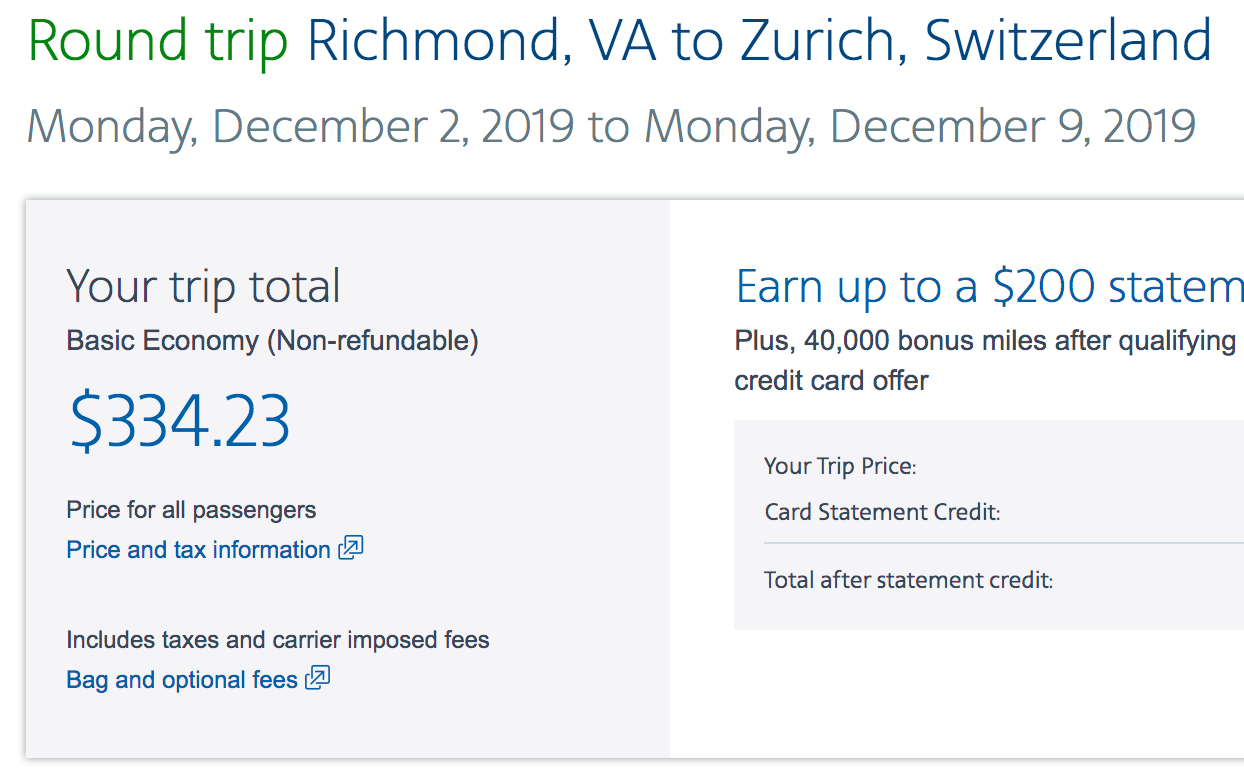Click the Price for all passengers text

[191, 510]
